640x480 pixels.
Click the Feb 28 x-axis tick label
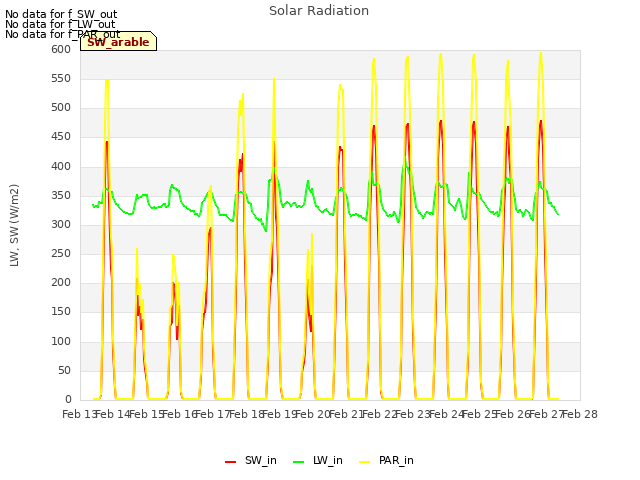click(x=580, y=414)
